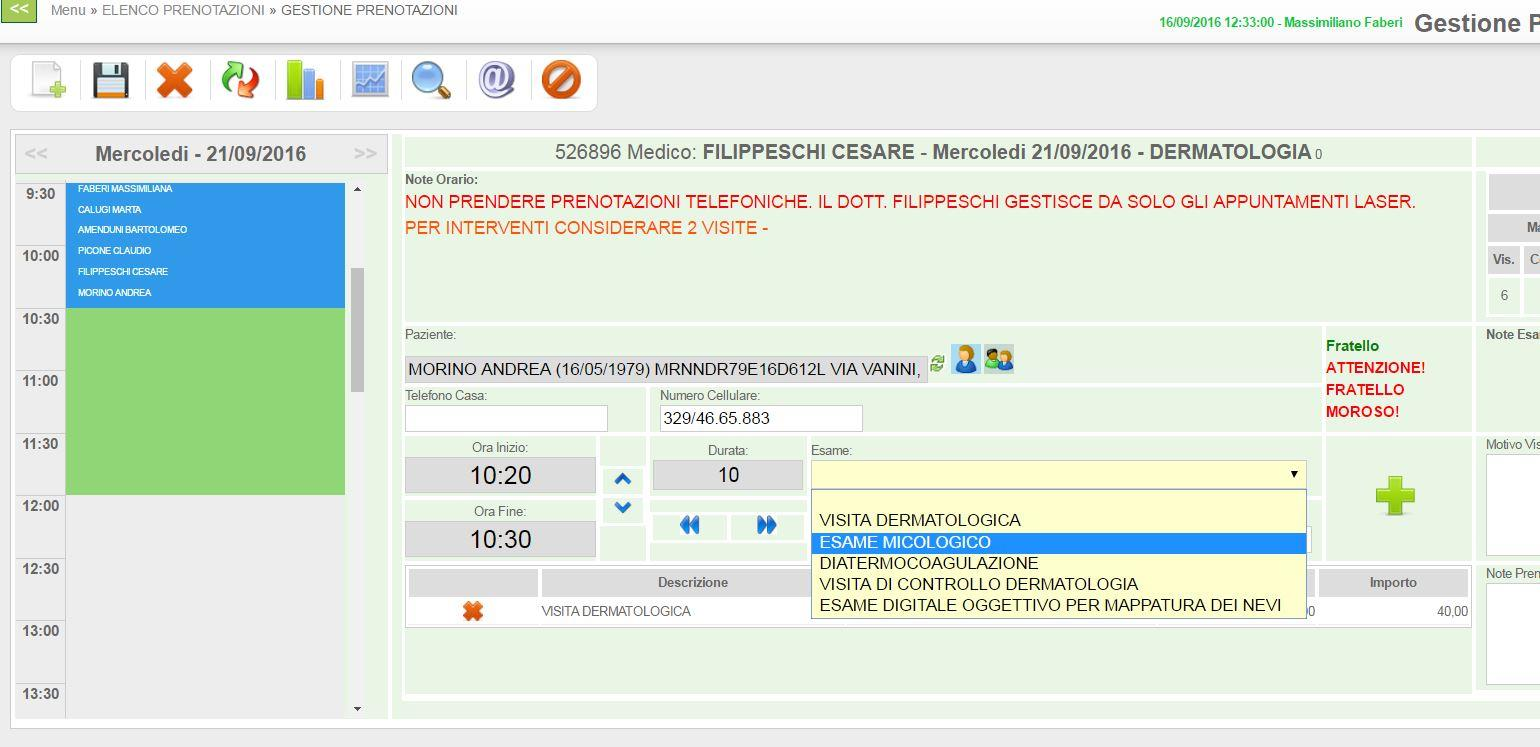The width and height of the screenshot is (1540, 747).
Task: Click the schedule scrollbar down arrow
Action: coord(358,709)
